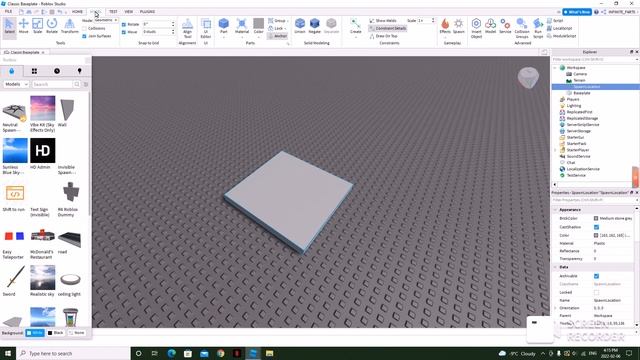
Task: Select the Rotate tool
Action: click(52, 26)
